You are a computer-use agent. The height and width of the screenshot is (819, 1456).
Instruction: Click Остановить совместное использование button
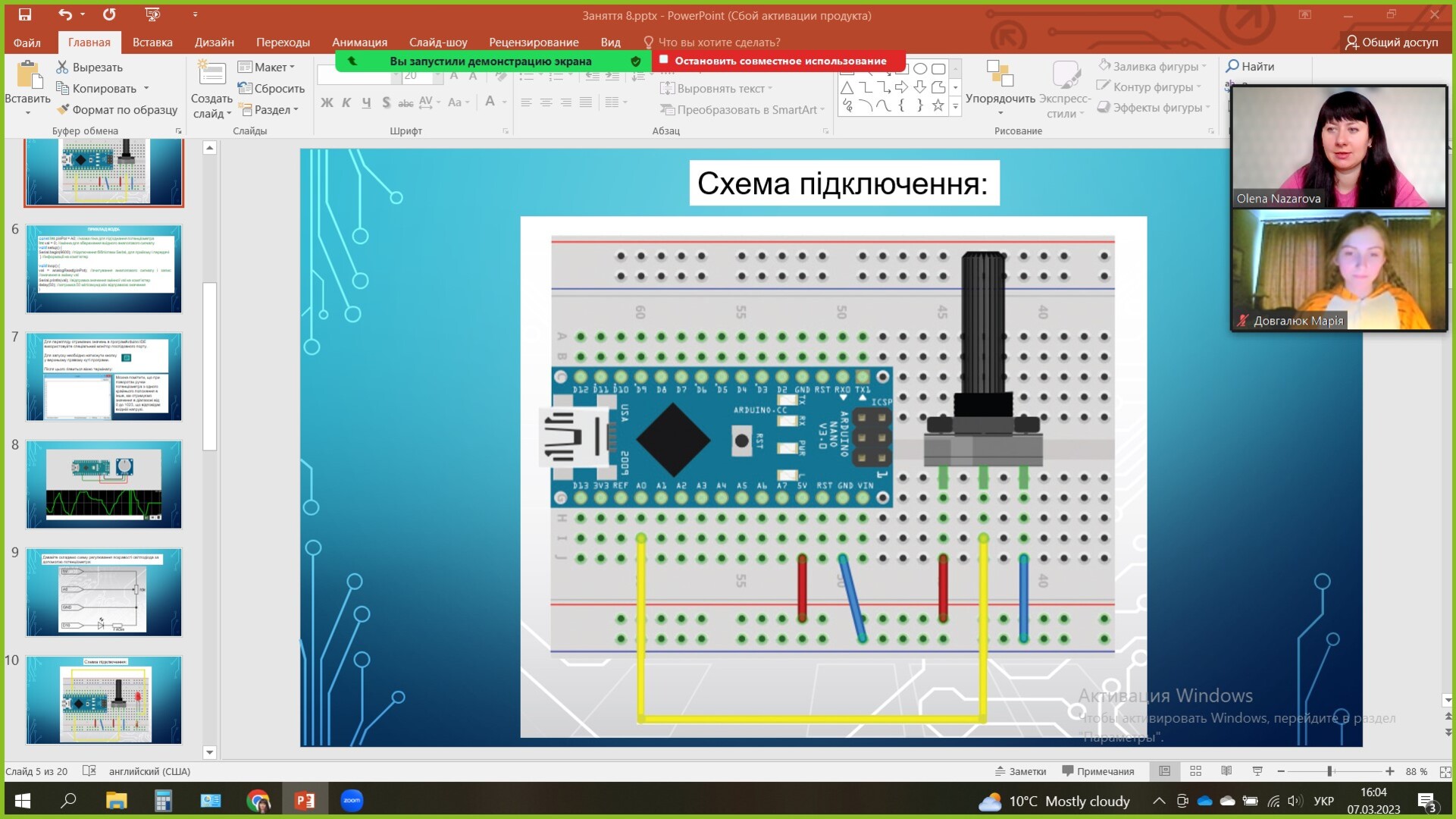coord(779,61)
